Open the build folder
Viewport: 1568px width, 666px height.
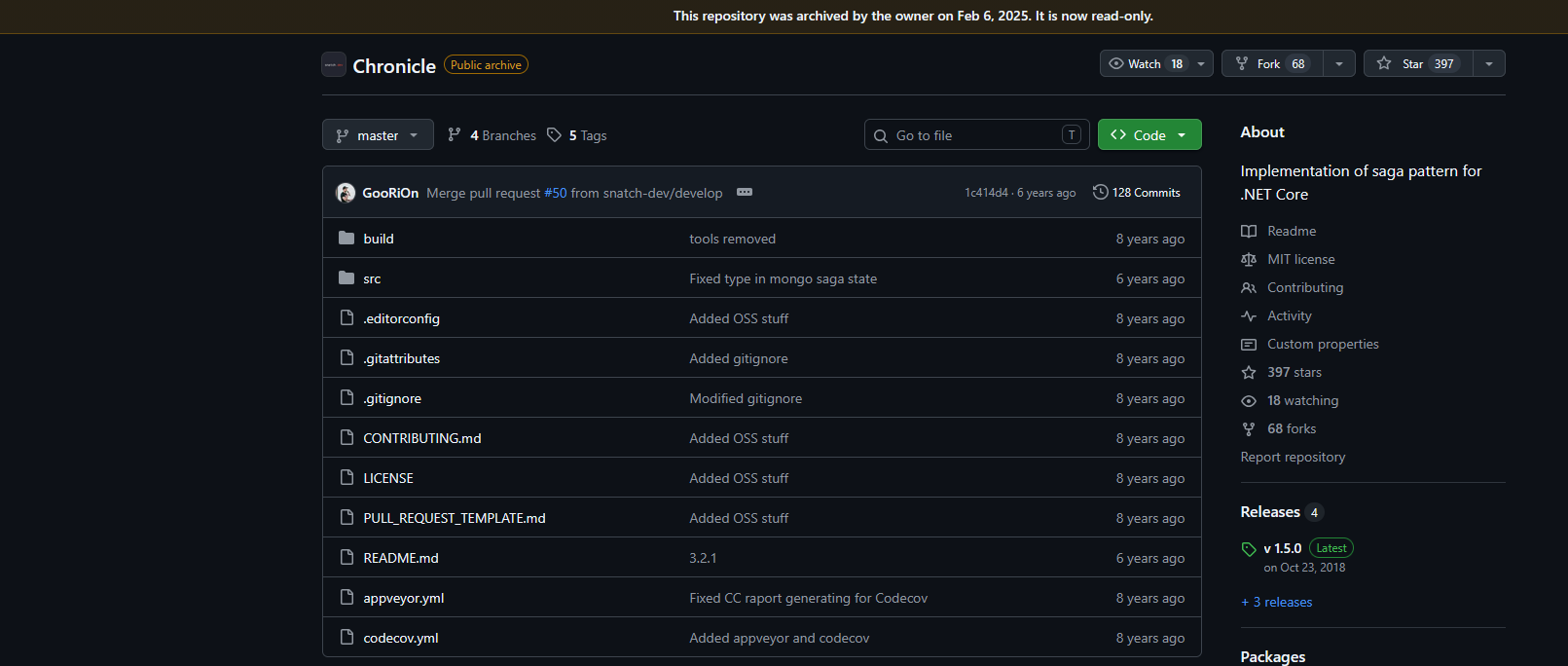[379, 239]
